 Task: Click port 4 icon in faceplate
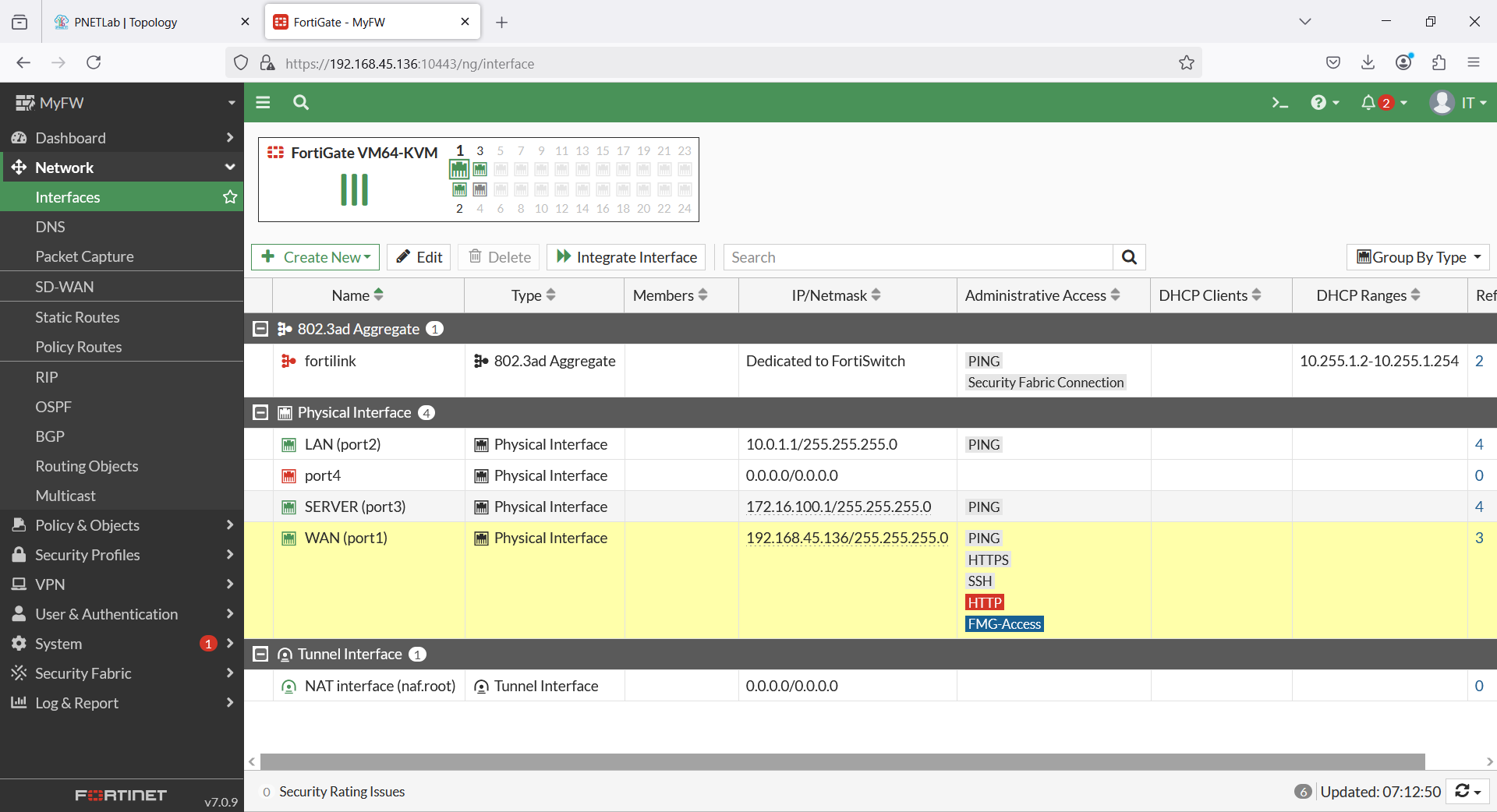[x=480, y=189]
